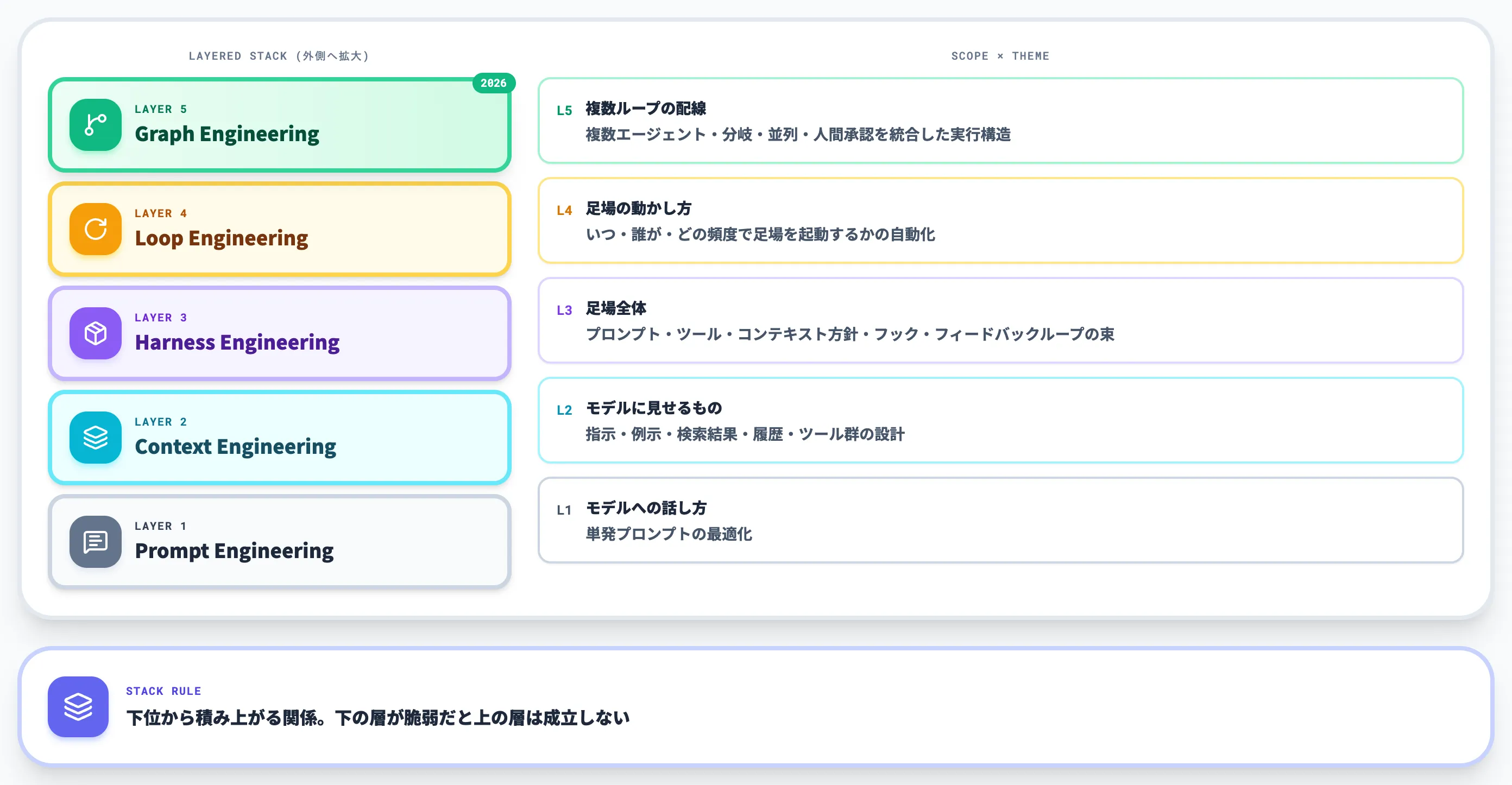This screenshot has height=785, width=1512.
Task: Click the Harness Engineering cube icon
Action: tap(95, 333)
